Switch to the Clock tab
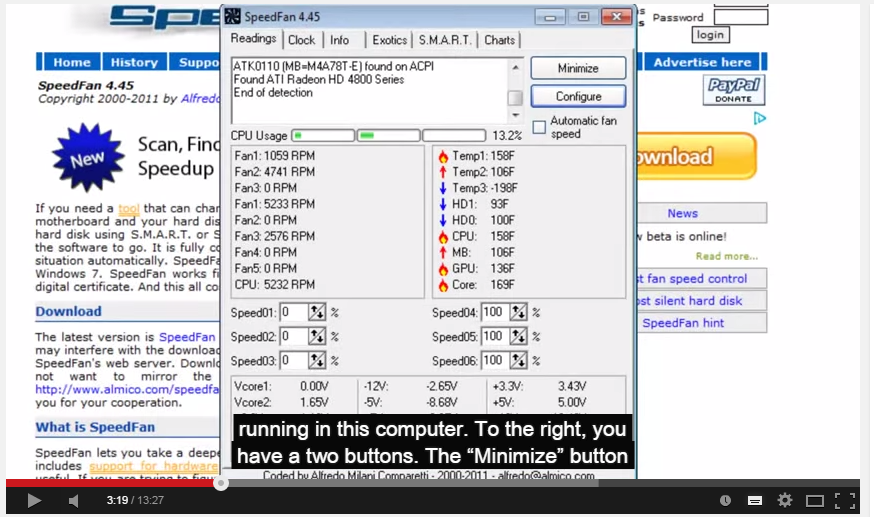874x517 pixels. 302,40
